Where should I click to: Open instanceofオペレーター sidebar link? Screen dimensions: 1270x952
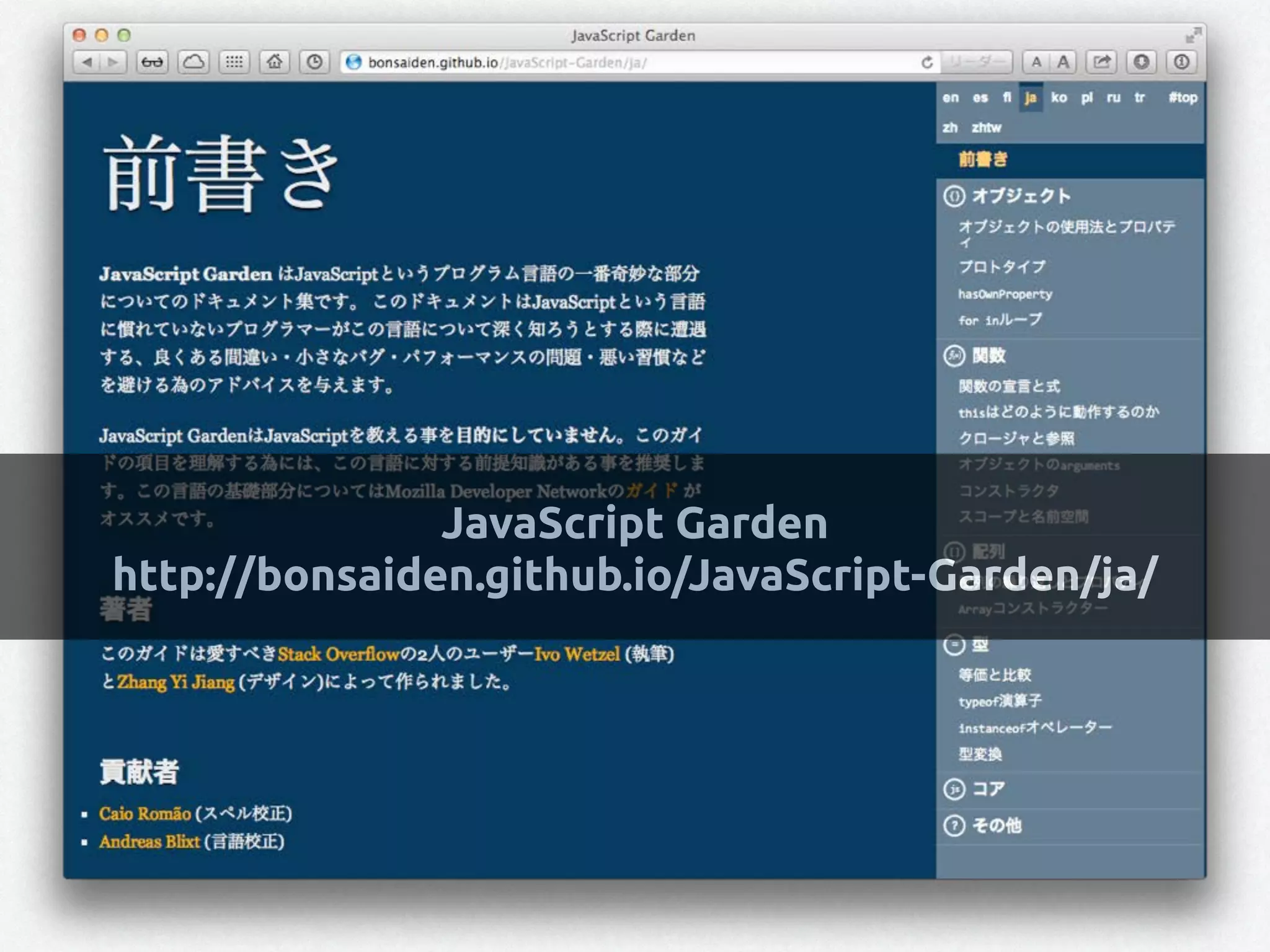click(1035, 727)
